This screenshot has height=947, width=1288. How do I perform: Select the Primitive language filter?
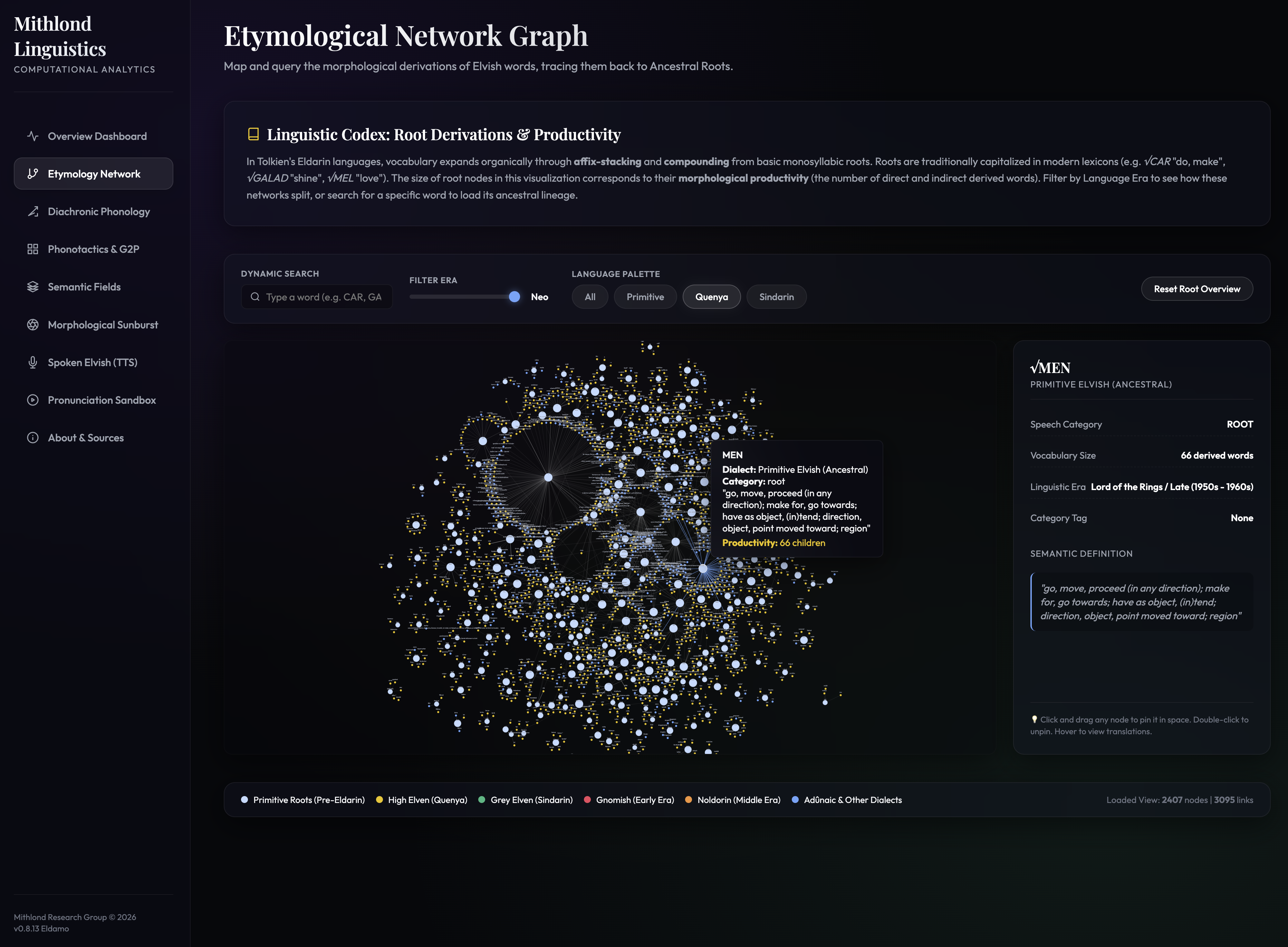coord(645,297)
